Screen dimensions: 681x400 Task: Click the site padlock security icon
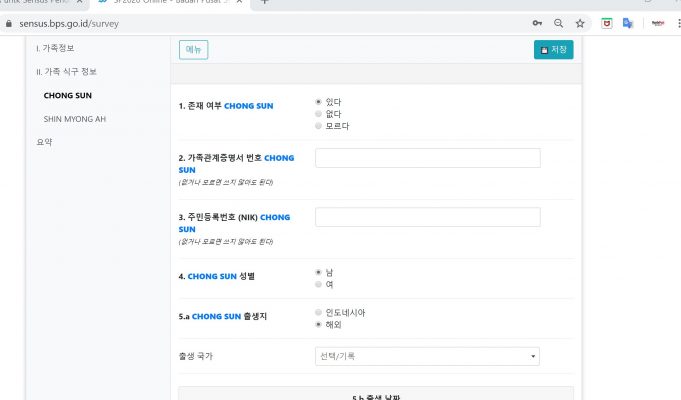click(x=10, y=22)
